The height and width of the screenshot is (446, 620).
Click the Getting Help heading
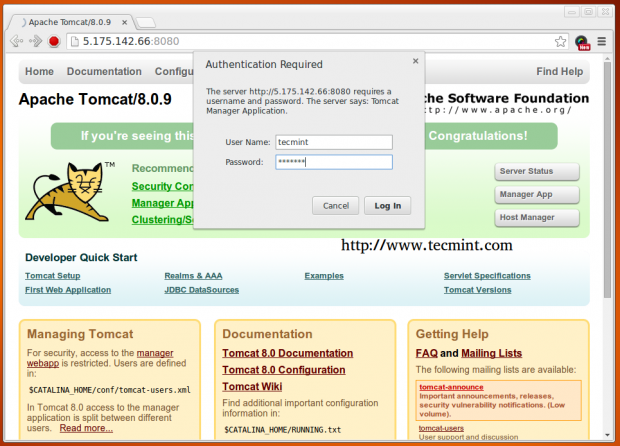click(x=452, y=334)
